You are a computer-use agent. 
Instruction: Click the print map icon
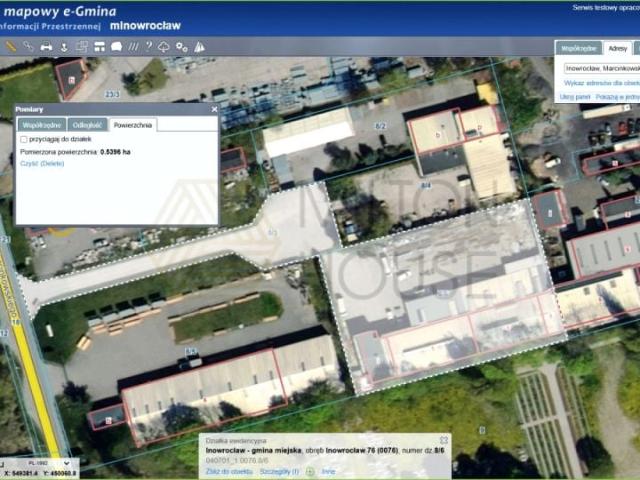coord(46,46)
